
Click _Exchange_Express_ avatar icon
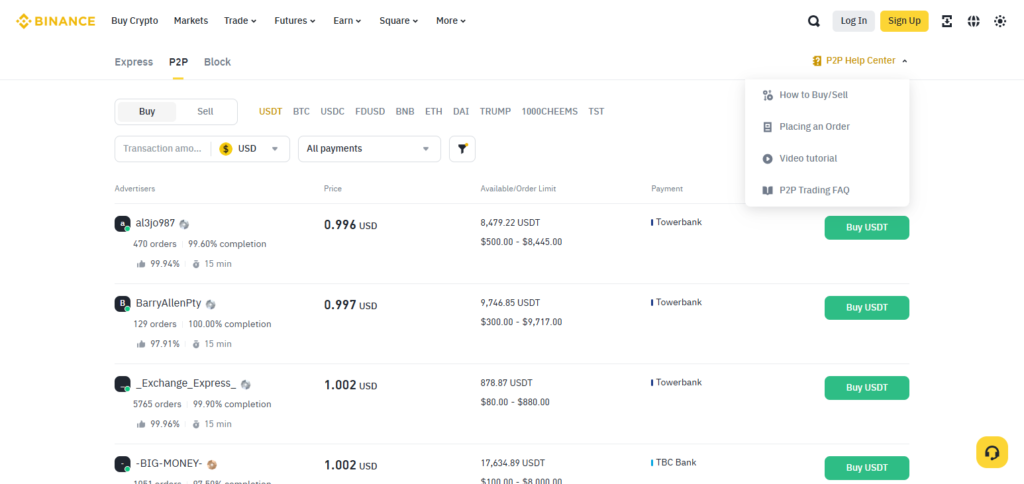coord(122,384)
